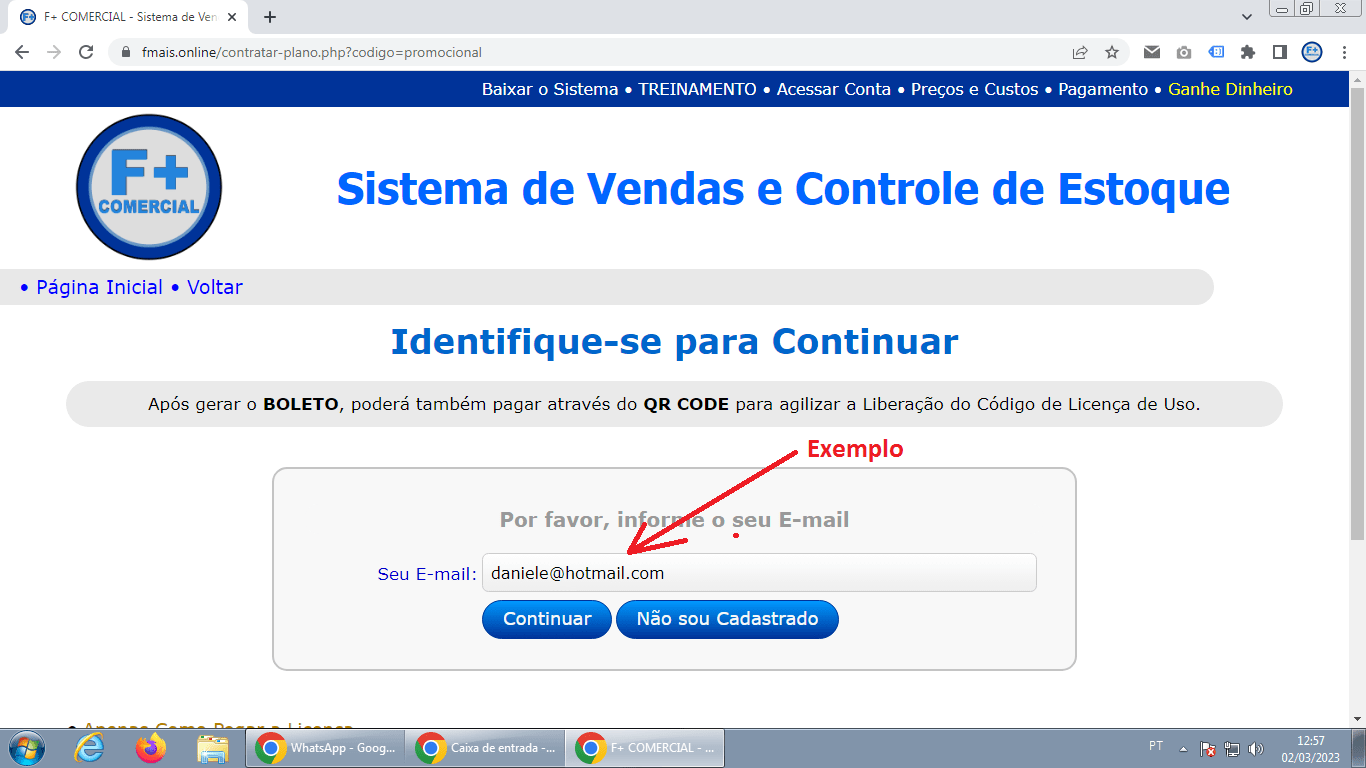
Task: Click Por favor, informe o seu E-mail text
Action: (674, 520)
